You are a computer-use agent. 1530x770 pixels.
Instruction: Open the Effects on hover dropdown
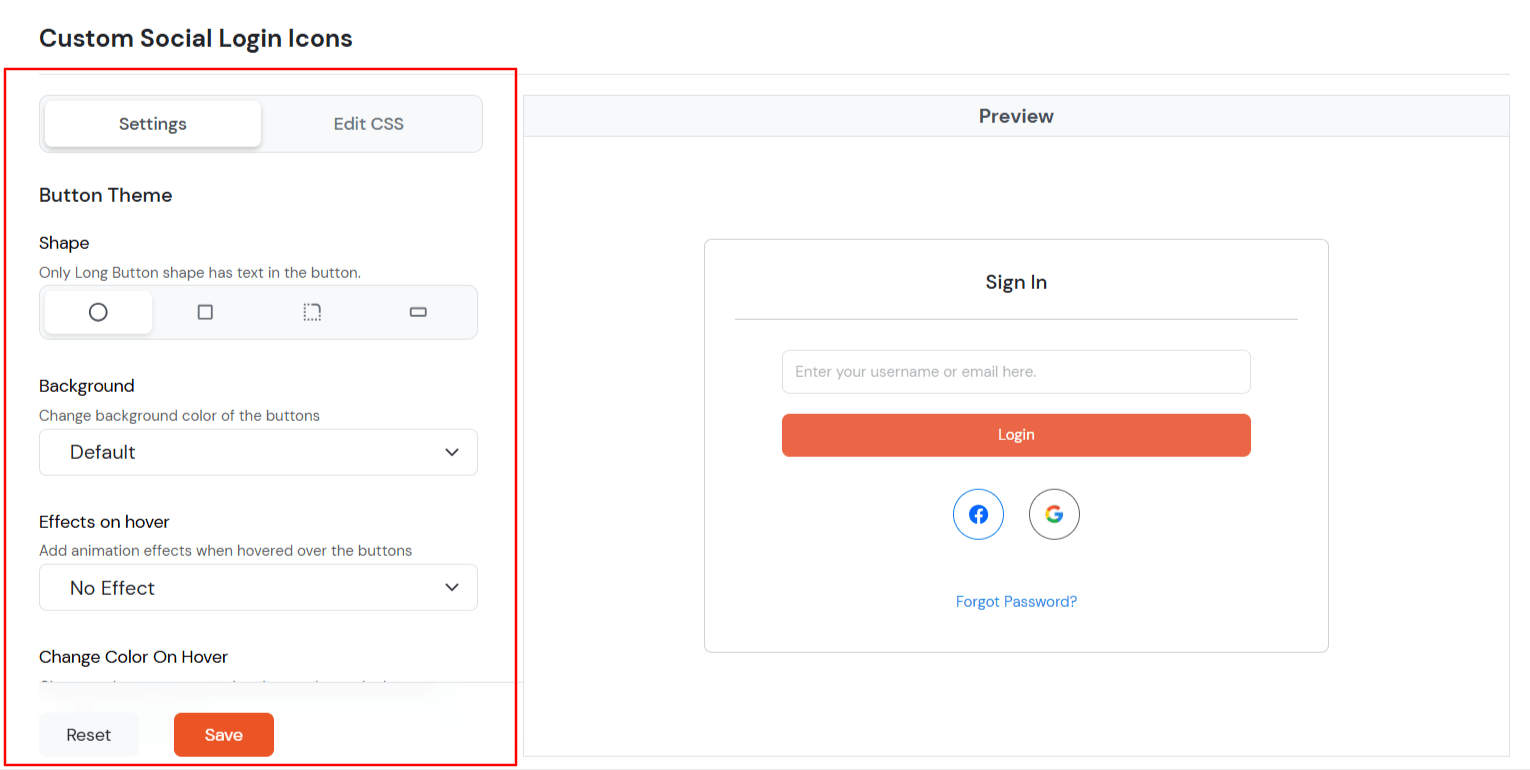point(258,588)
